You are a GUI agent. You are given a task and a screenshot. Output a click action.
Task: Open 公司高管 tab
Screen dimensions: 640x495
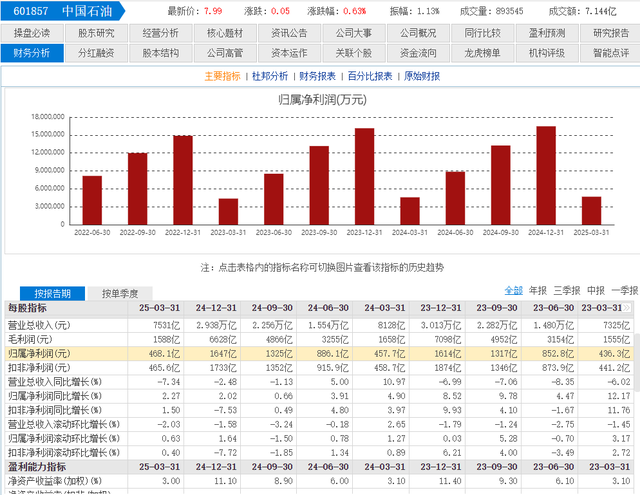point(225,53)
